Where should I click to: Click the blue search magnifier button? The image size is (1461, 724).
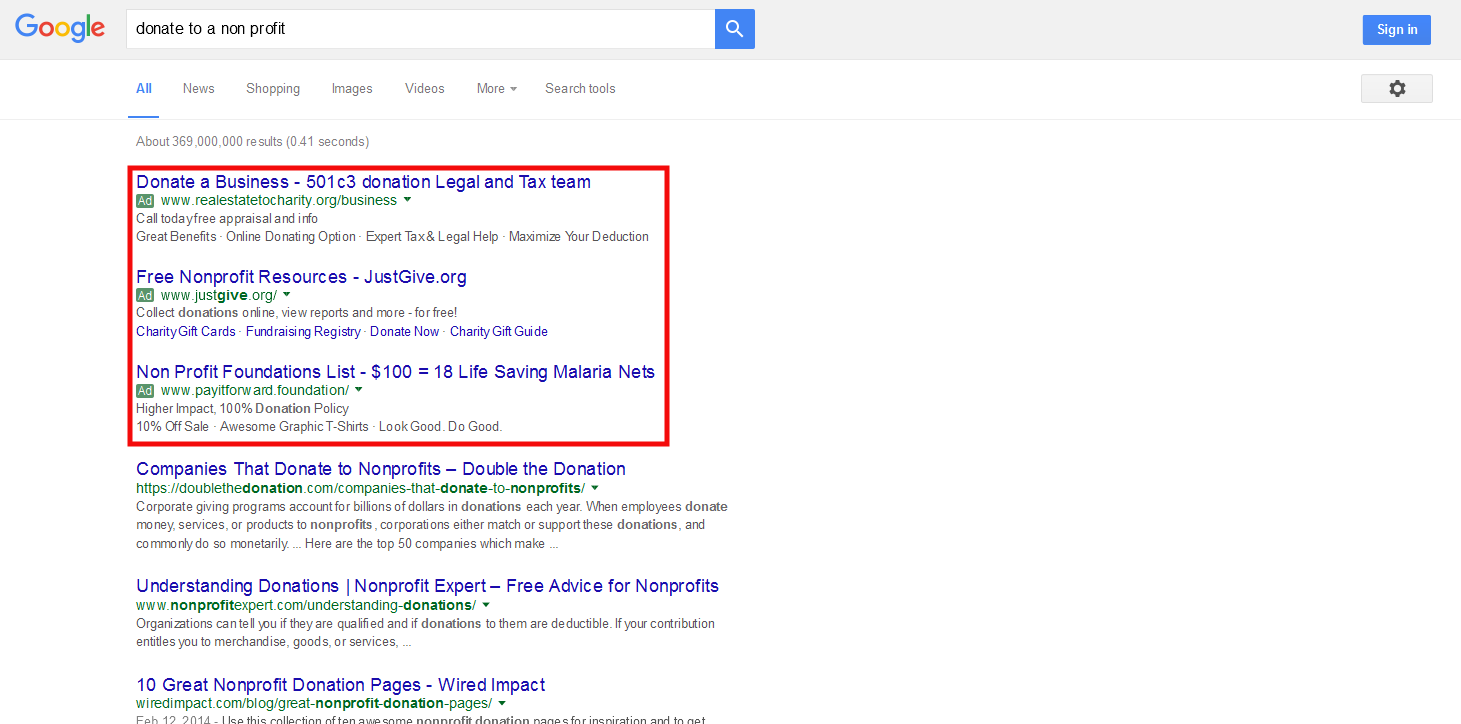click(x=735, y=29)
